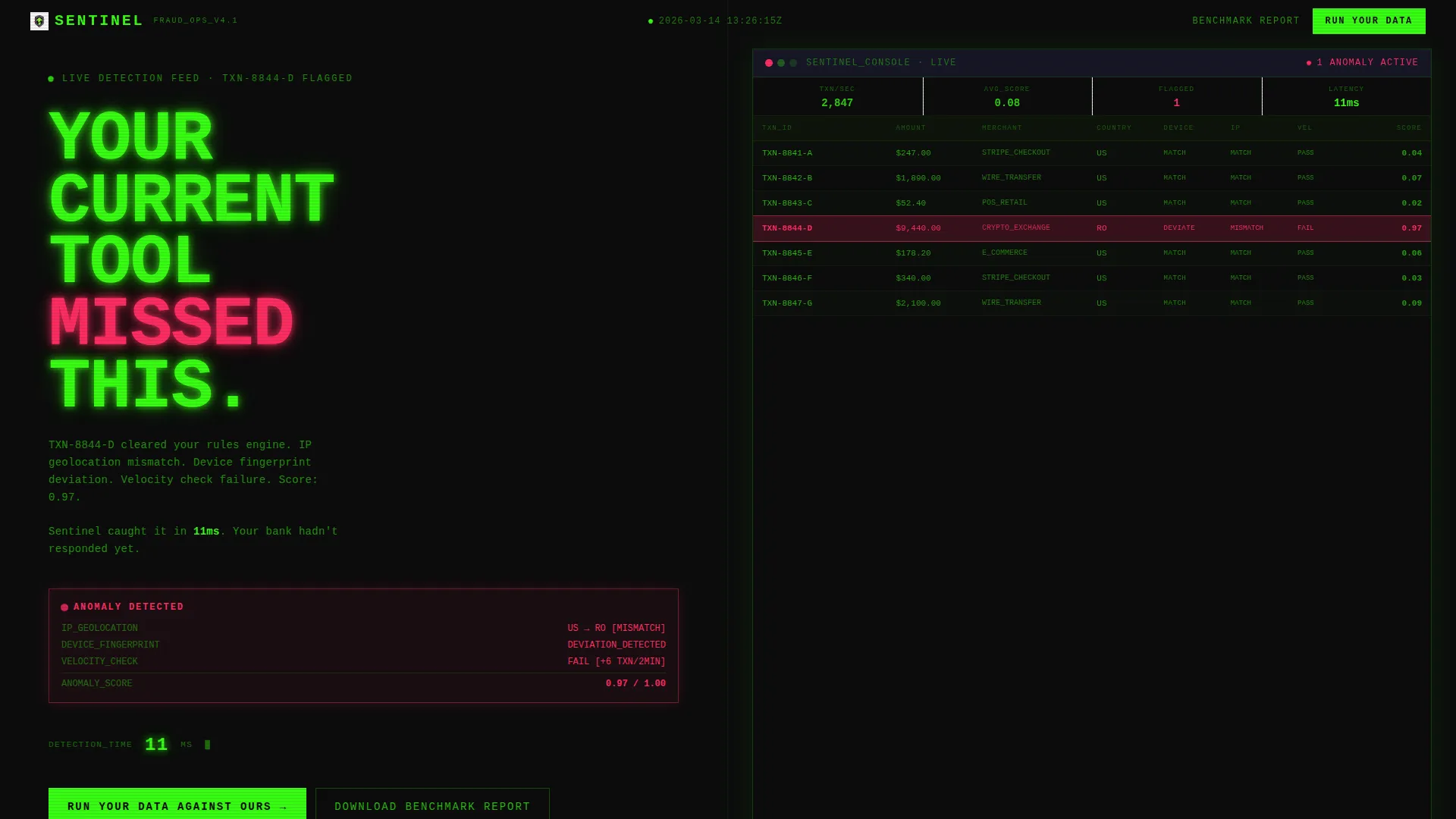The width and height of the screenshot is (1456, 819).
Task: Click the TXN_ID column header
Action: 777,128
